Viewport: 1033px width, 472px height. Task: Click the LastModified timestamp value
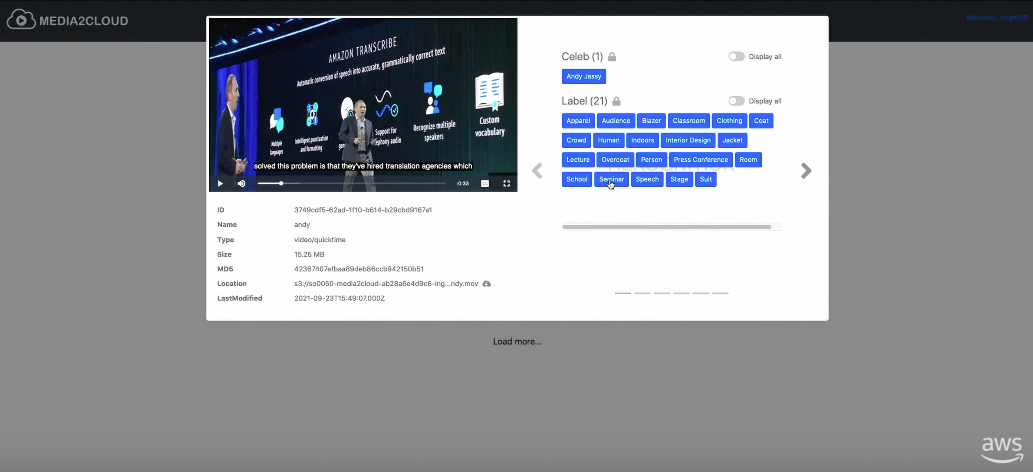(339, 299)
